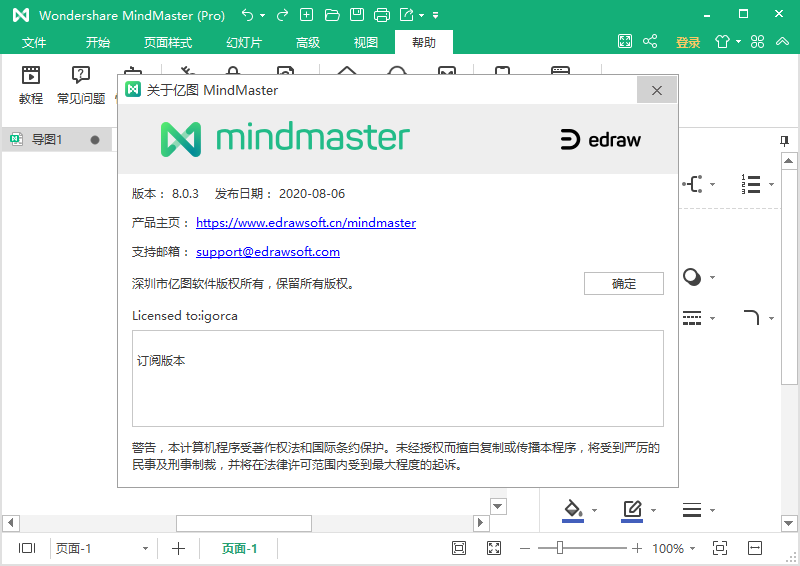Screen dimensions: 800x566
Task: Open the branch connector style dropdown arrow
Action: click(713, 184)
